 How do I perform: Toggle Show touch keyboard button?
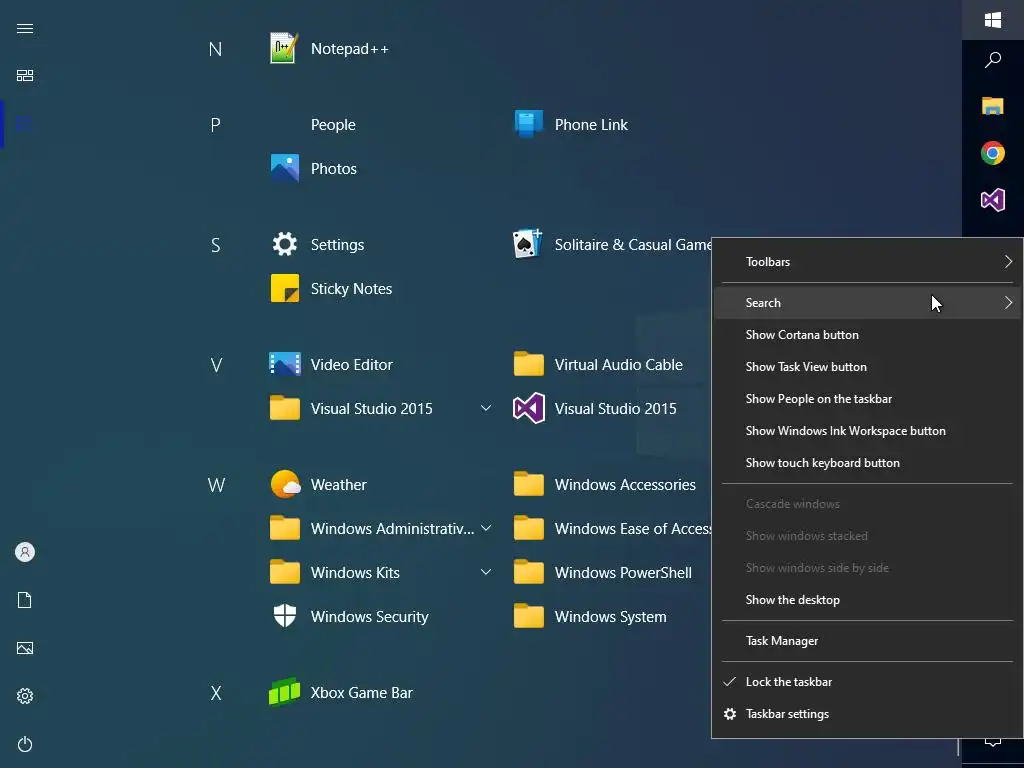coord(867,463)
